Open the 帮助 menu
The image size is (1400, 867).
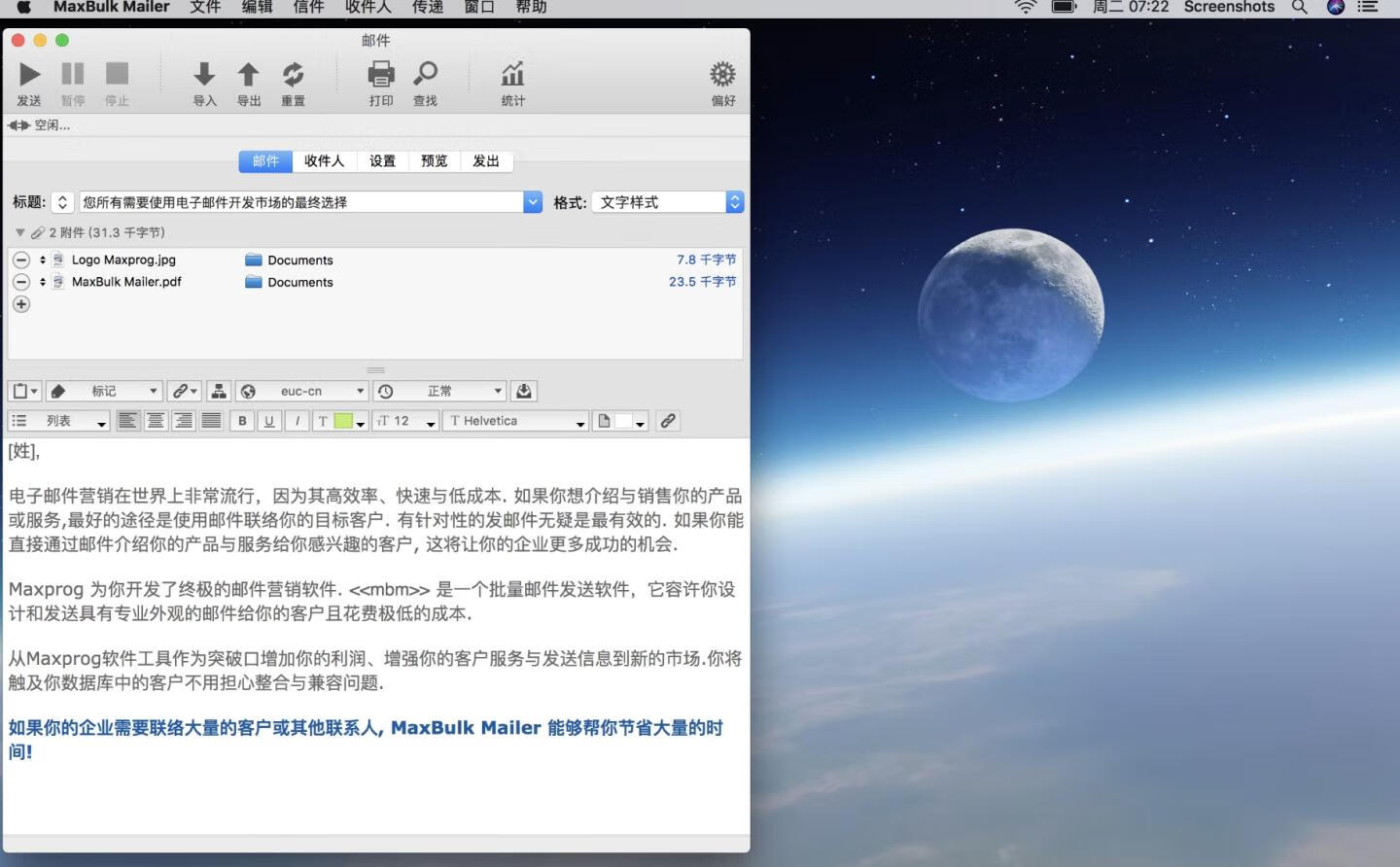[x=531, y=7]
